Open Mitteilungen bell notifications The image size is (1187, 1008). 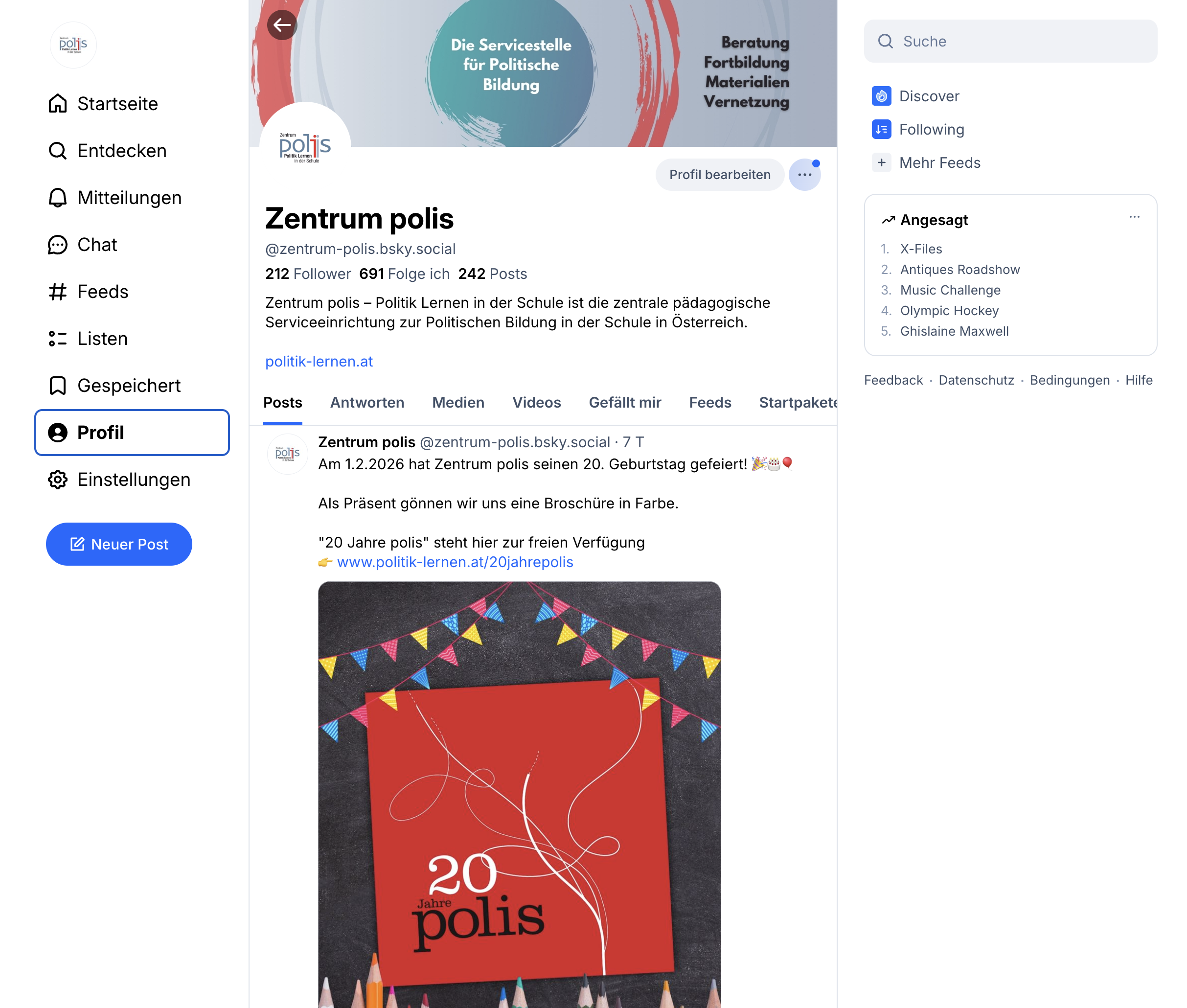pos(58,198)
